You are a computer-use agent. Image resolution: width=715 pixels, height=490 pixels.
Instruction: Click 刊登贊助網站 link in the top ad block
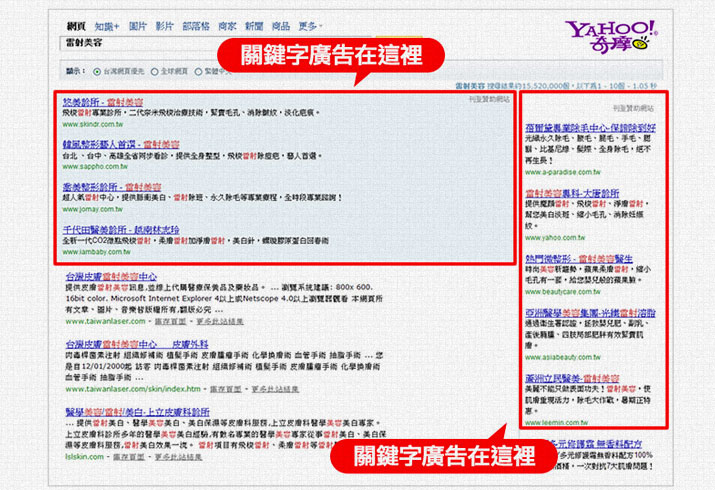coord(489,99)
